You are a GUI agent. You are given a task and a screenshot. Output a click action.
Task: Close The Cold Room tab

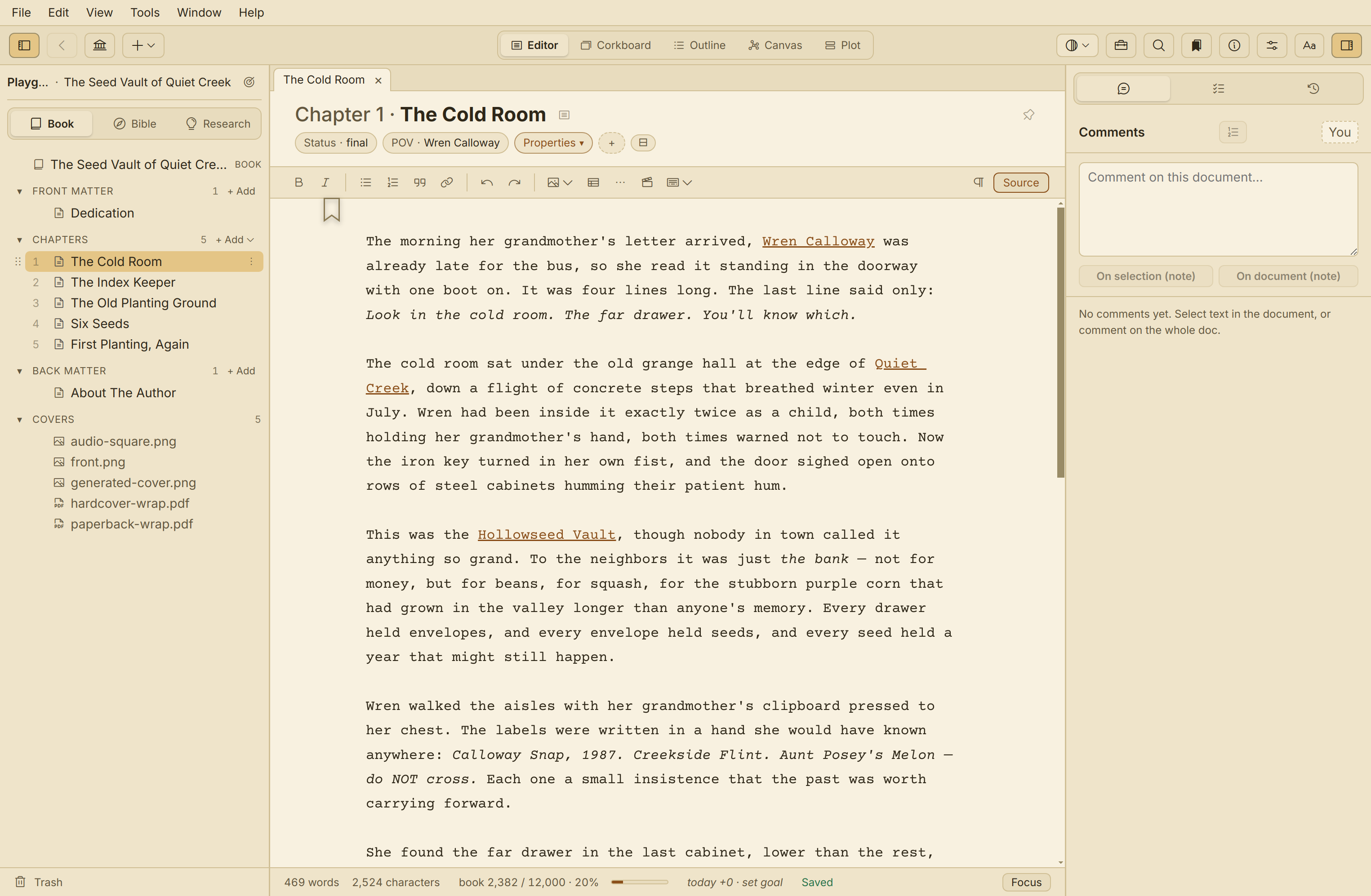pos(378,80)
